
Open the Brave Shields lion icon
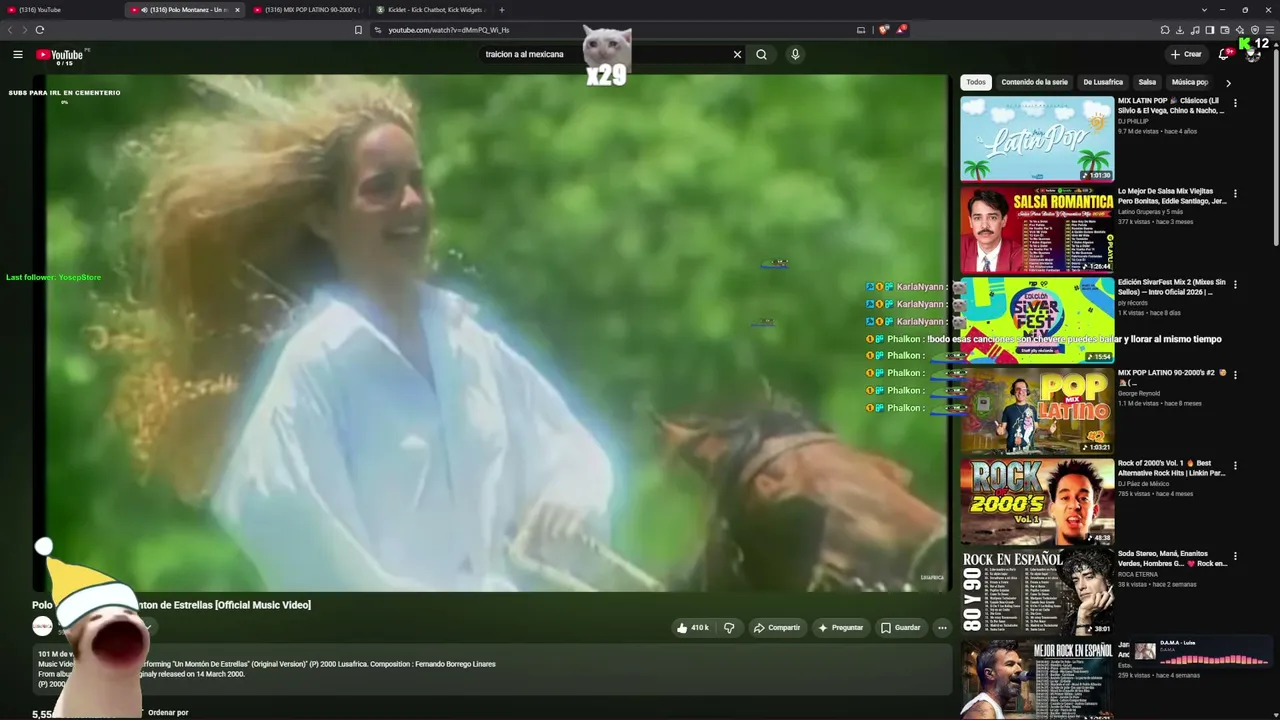click(x=883, y=30)
